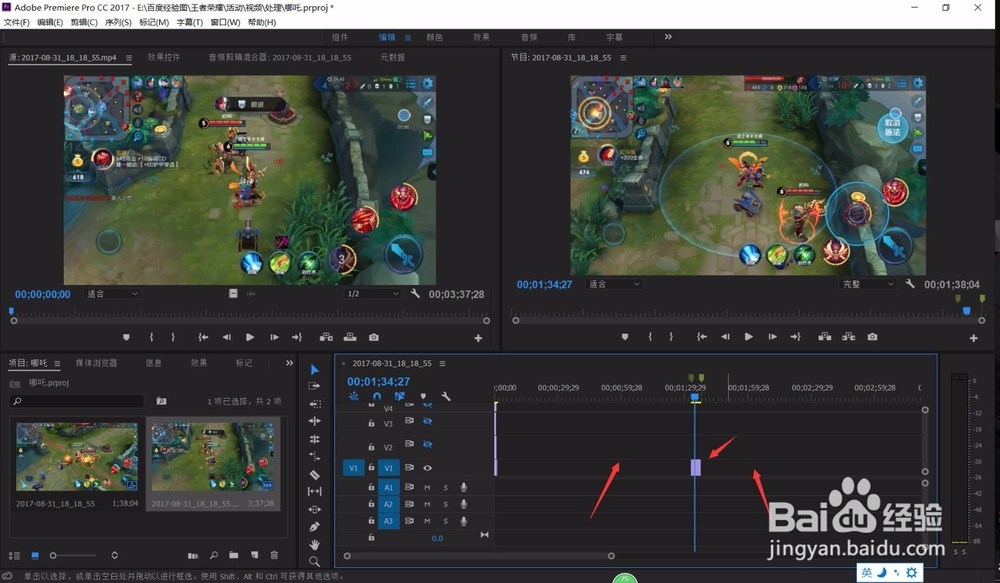Screen dimensions: 1000x583
Task: Open 序列(S) menu
Action: pos(118,22)
